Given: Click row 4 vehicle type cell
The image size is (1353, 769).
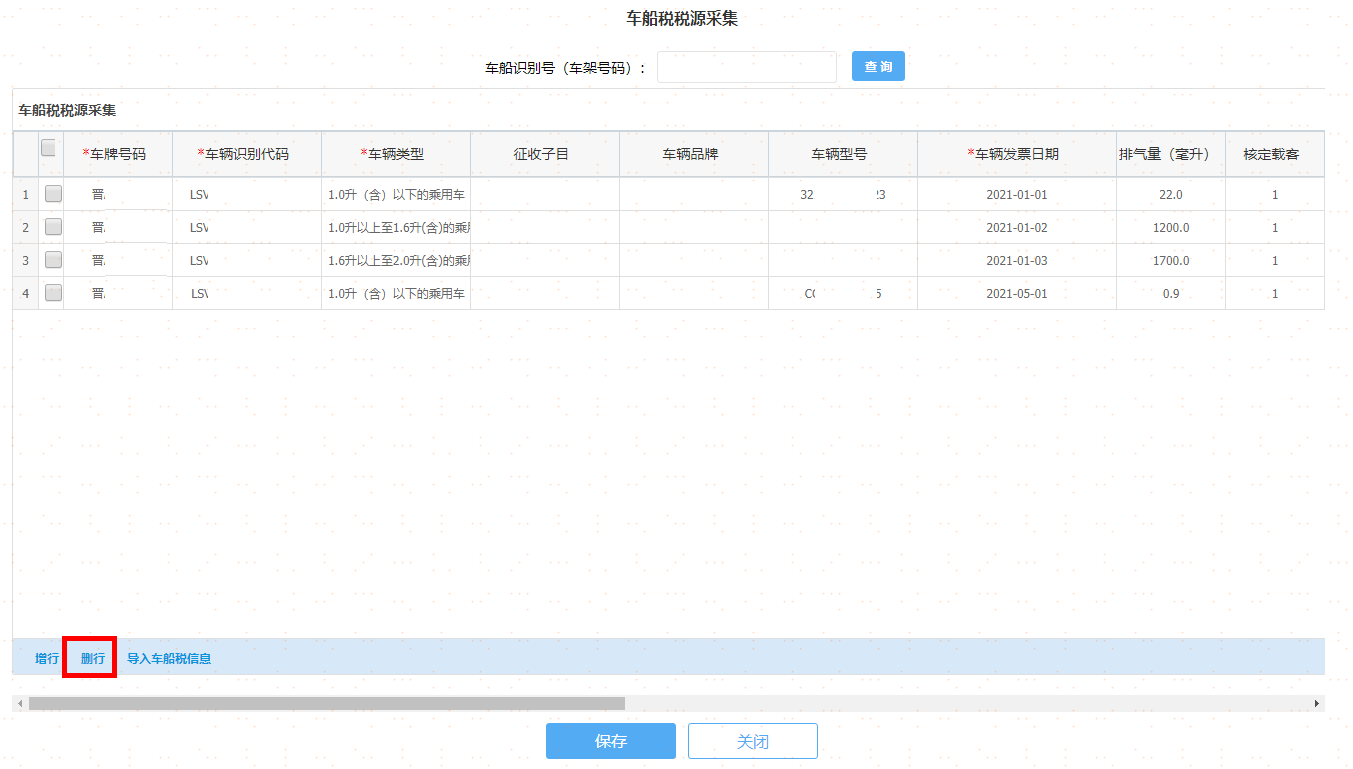Looking at the screenshot, I should (x=396, y=293).
